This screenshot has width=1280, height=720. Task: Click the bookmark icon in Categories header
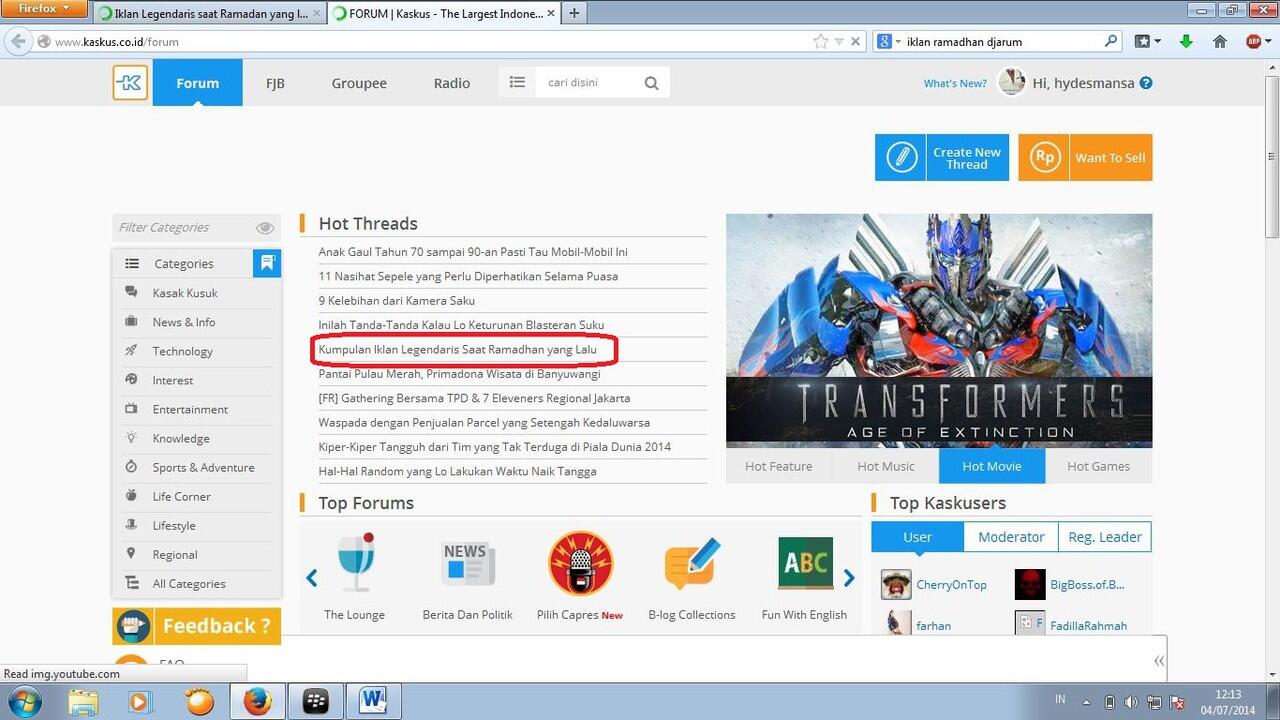(x=267, y=263)
